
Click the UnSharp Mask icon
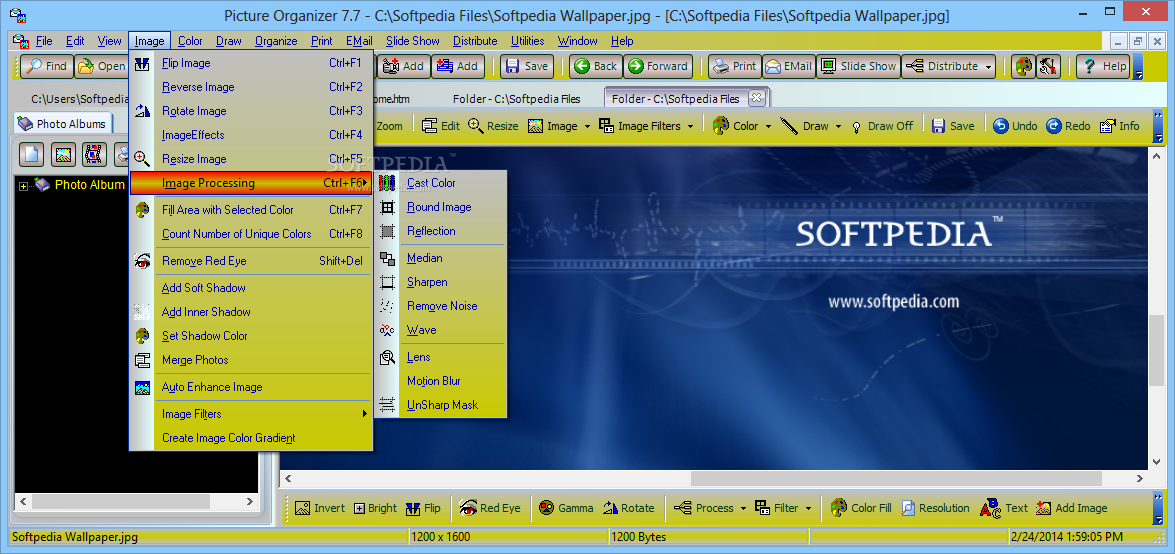pos(387,405)
